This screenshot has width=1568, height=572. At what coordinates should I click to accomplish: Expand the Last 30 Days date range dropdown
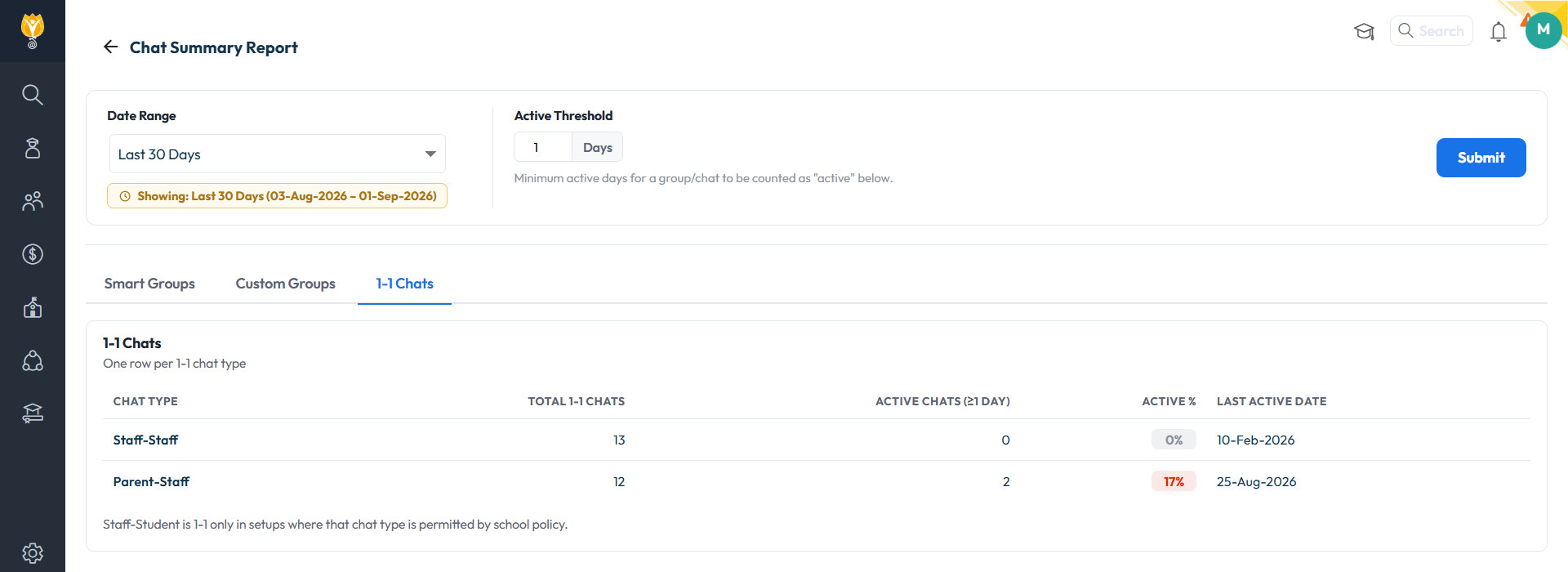278,154
